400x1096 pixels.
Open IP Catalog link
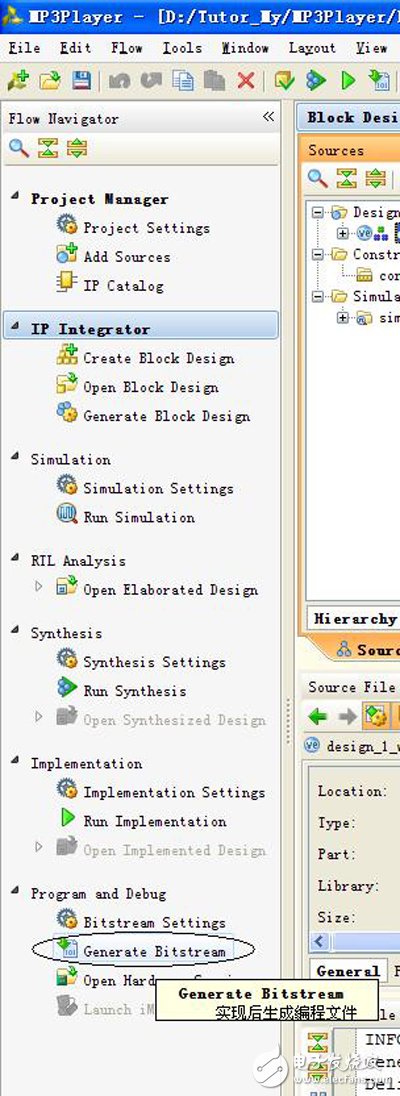123,286
